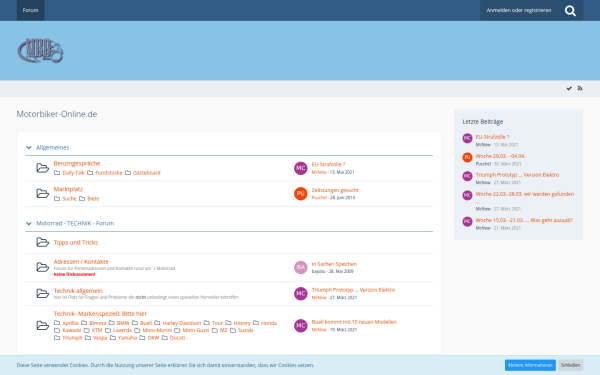Viewport: 600px width, 375px height.
Task: Open Buell kommt mit 10 neuen Modellen thread
Action: pyautogui.click(x=354, y=322)
